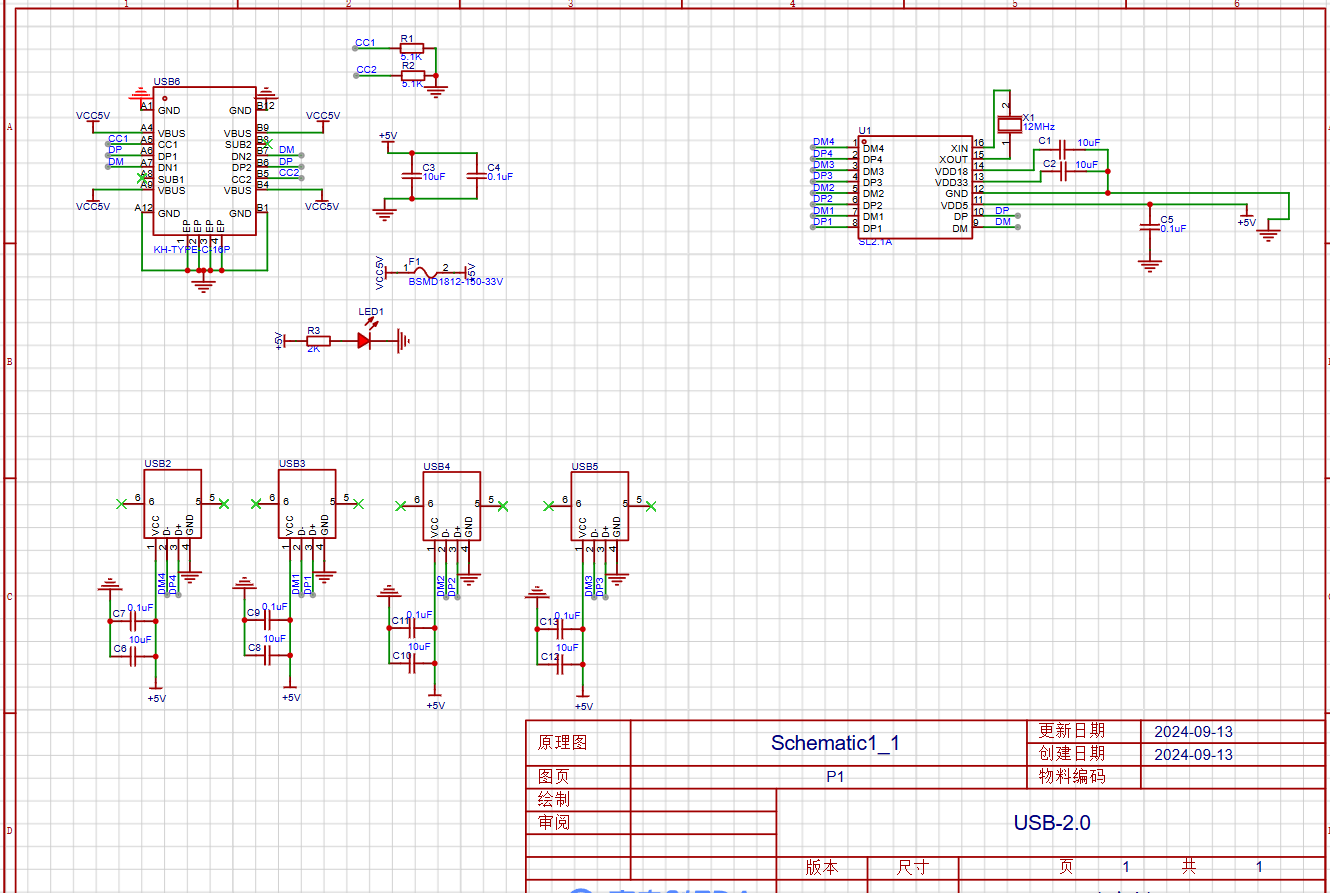The width and height of the screenshot is (1330, 893).
Task: Select the R1 5.1K resistor
Action: (x=410, y=47)
